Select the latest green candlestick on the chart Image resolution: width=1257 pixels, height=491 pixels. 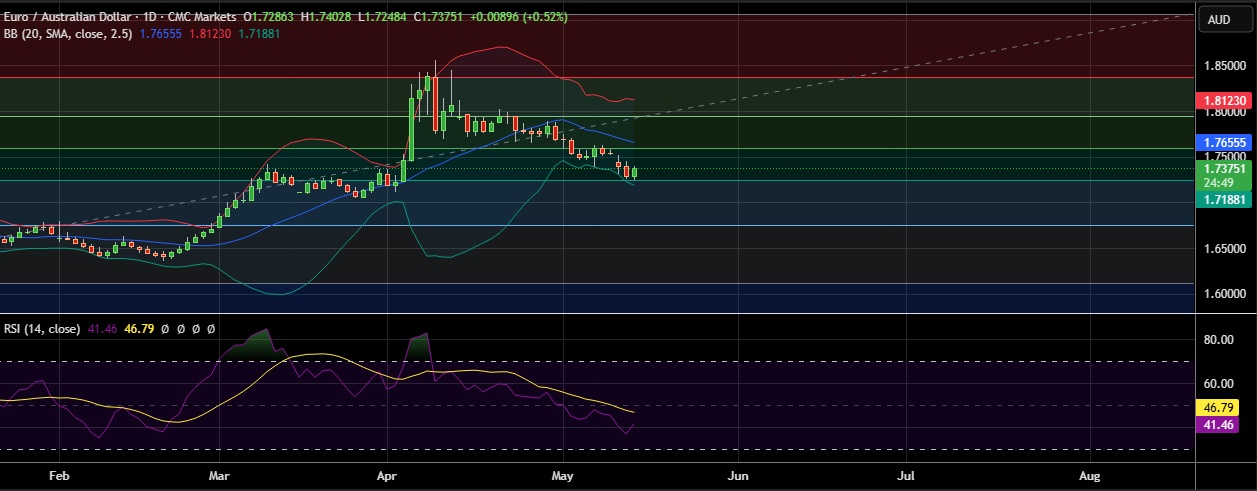point(634,172)
